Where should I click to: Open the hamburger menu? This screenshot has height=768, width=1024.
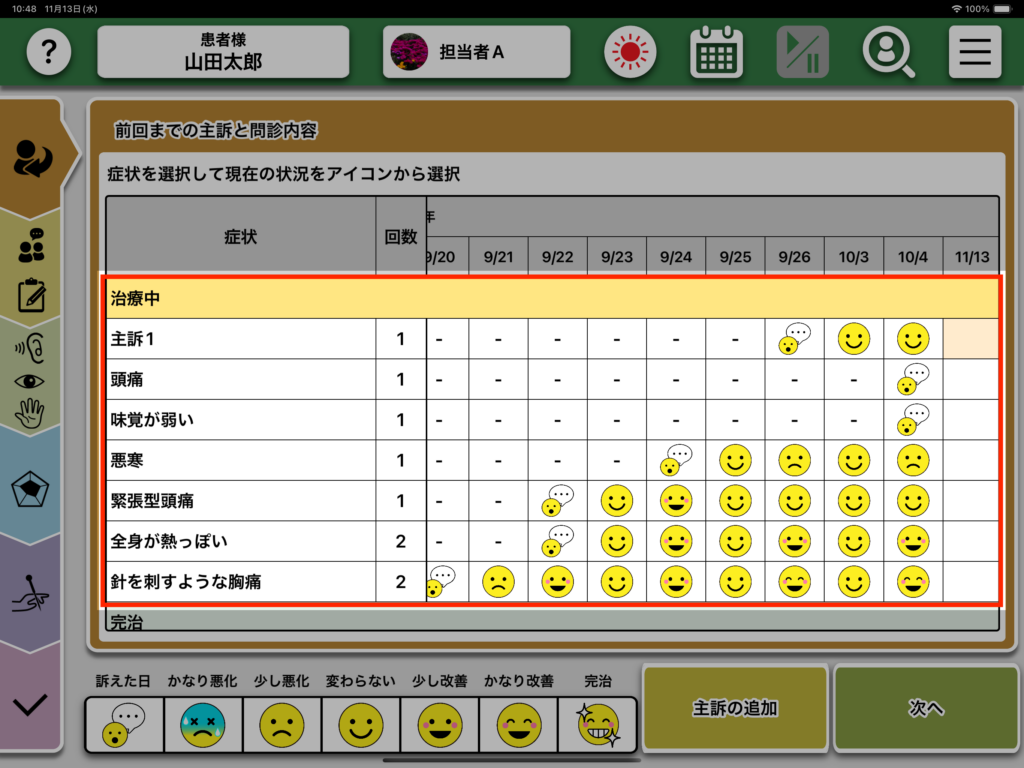click(x=974, y=52)
